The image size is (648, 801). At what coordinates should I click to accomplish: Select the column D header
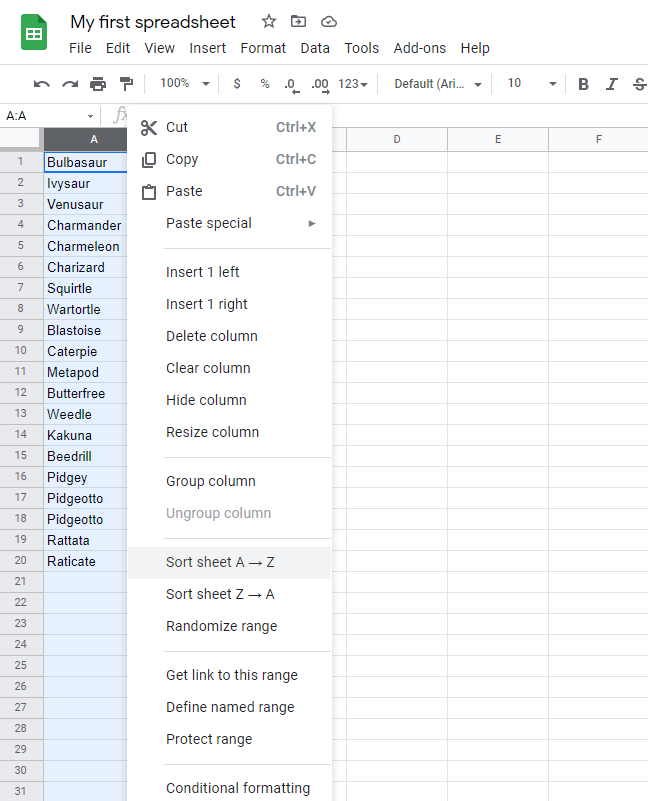[x=397, y=139]
